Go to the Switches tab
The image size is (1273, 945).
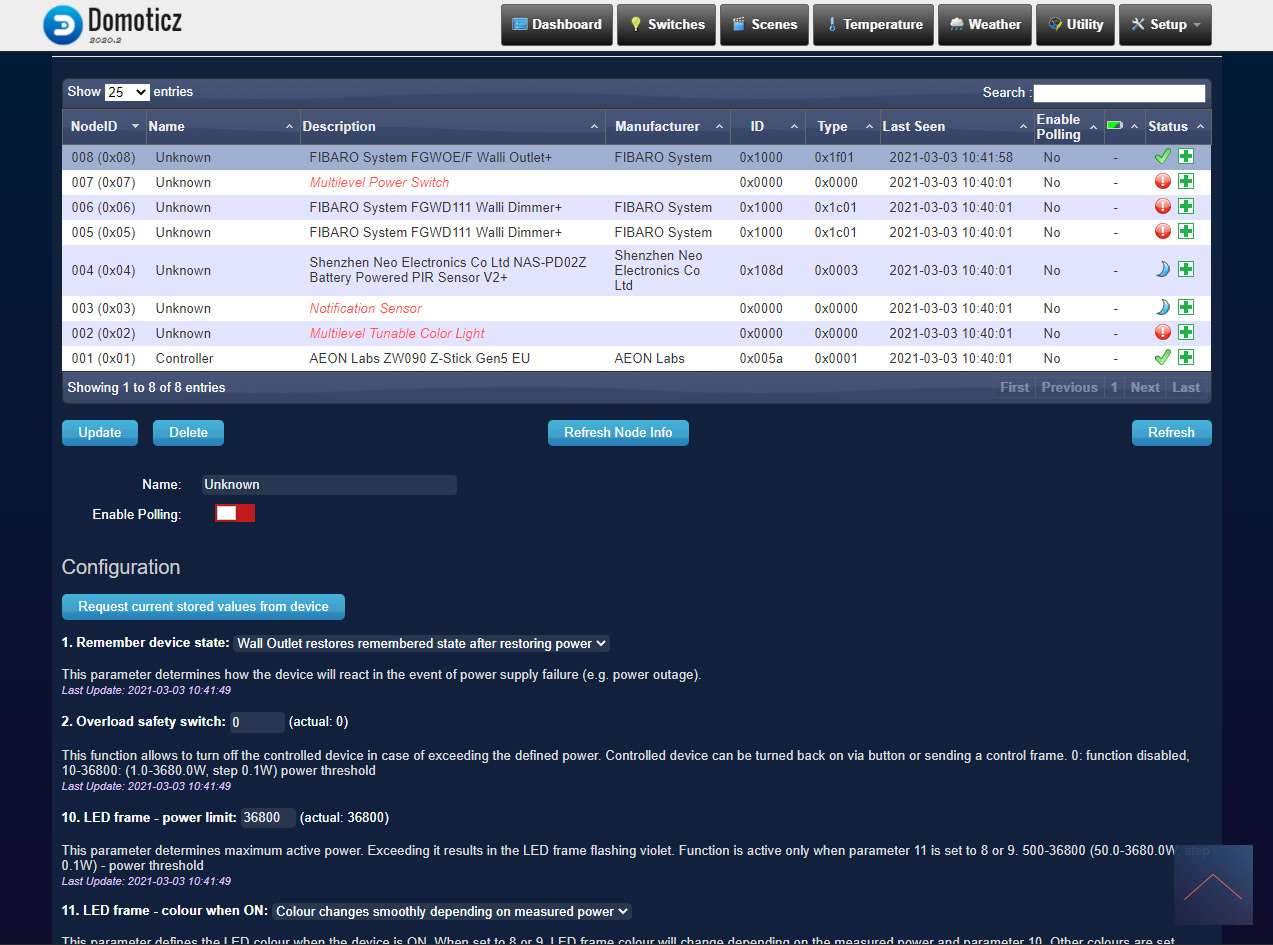pos(666,25)
